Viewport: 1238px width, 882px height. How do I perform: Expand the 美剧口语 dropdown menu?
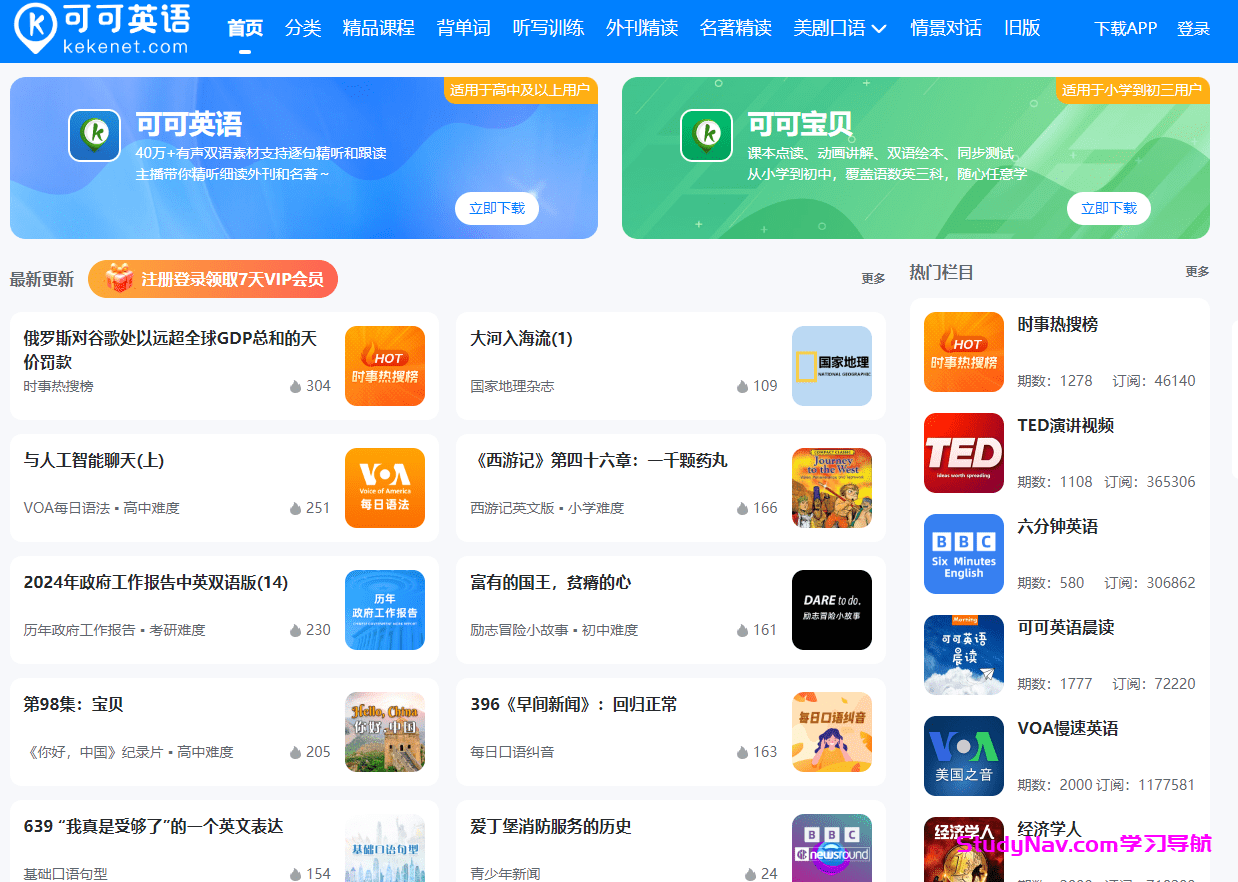point(839,28)
